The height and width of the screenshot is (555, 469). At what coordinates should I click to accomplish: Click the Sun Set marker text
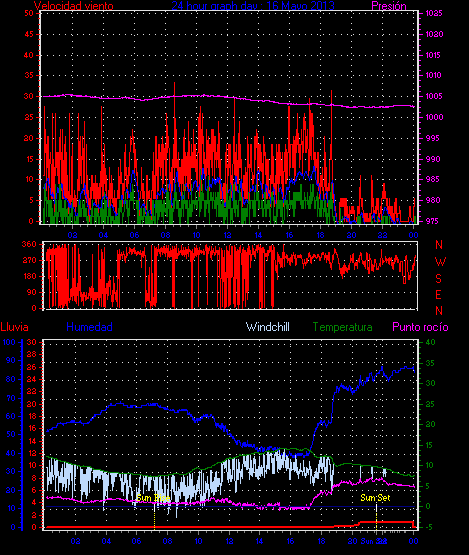[x=375, y=498]
